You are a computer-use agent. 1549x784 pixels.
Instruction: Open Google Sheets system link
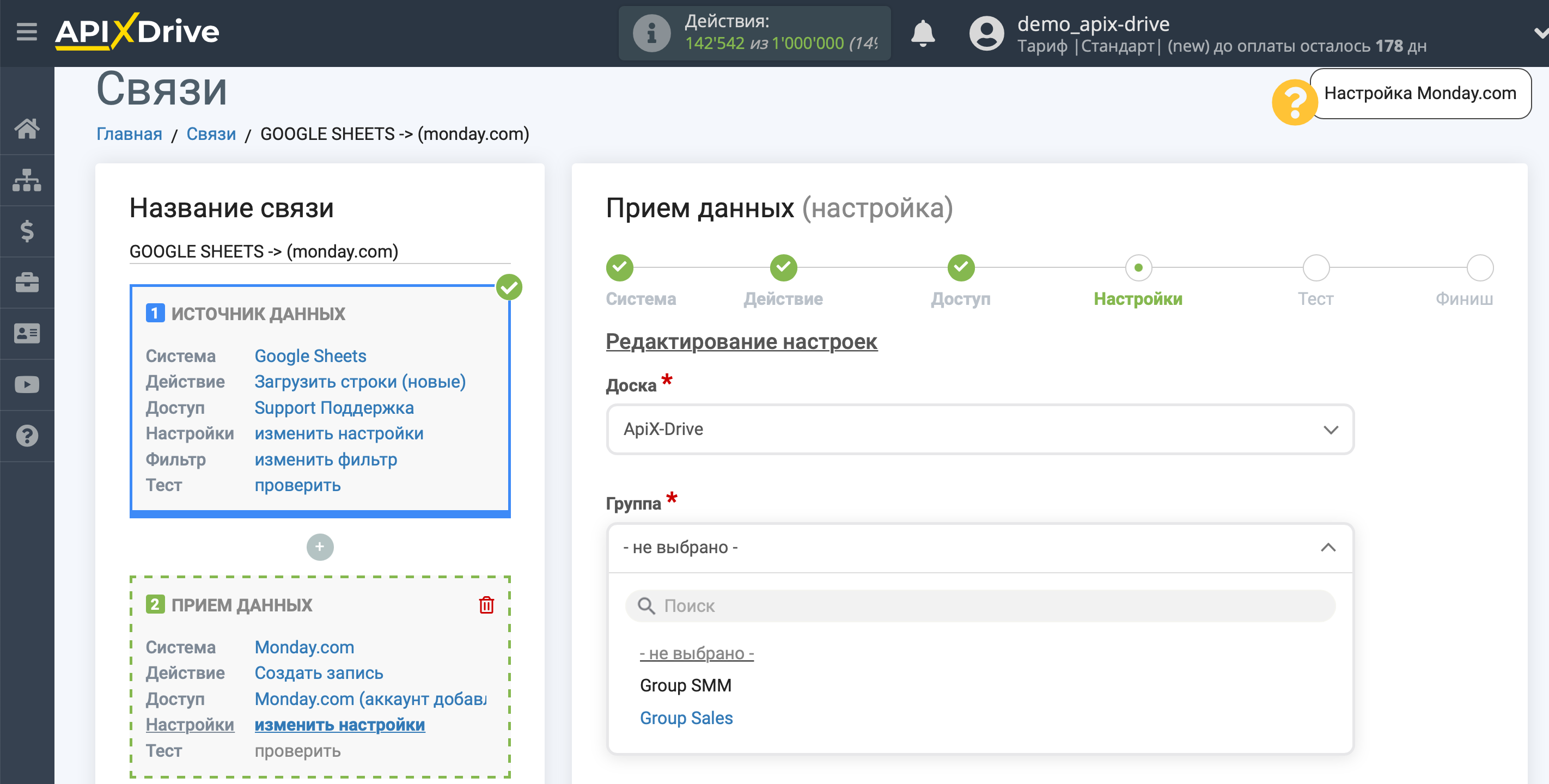tap(310, 356)
